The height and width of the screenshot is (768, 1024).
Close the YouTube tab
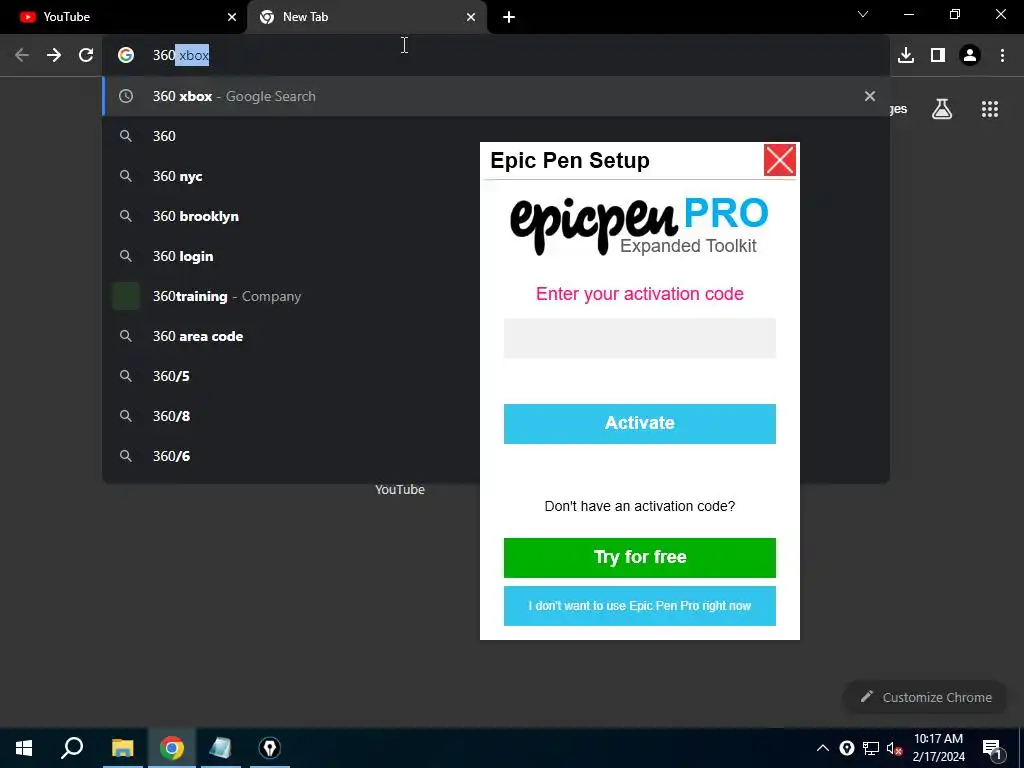coord(232,17)
